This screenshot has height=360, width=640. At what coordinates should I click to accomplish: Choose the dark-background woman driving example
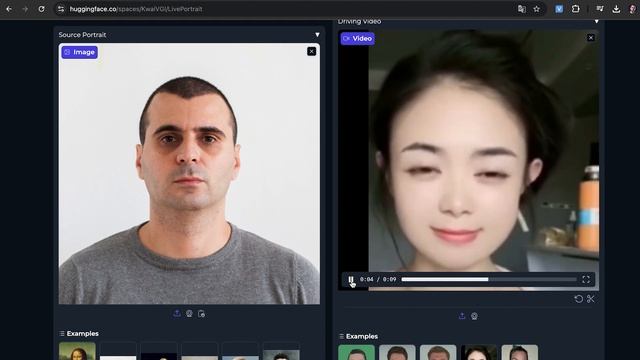(479, 352)
